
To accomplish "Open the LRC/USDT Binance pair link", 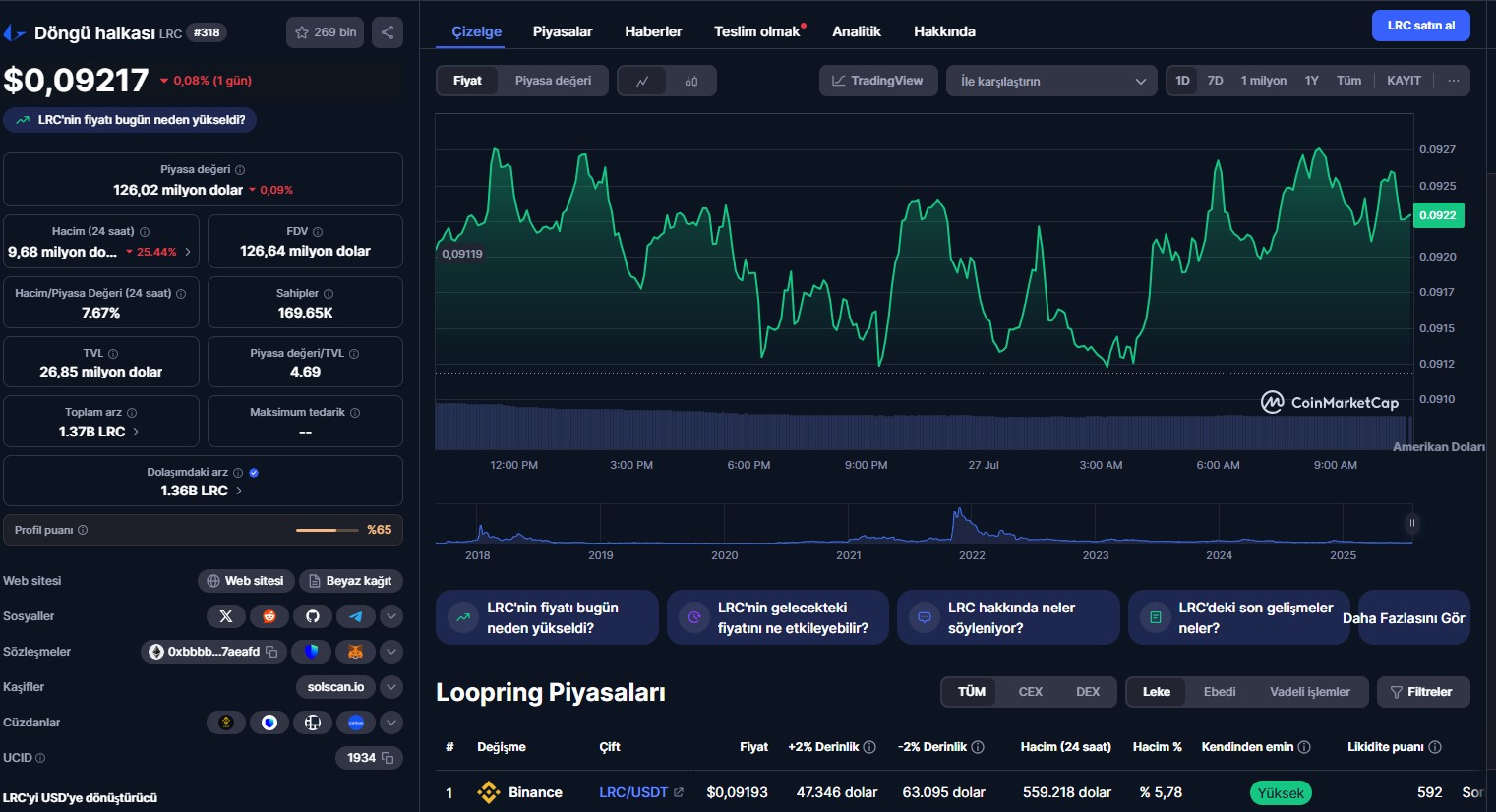I will pos(640,792).
